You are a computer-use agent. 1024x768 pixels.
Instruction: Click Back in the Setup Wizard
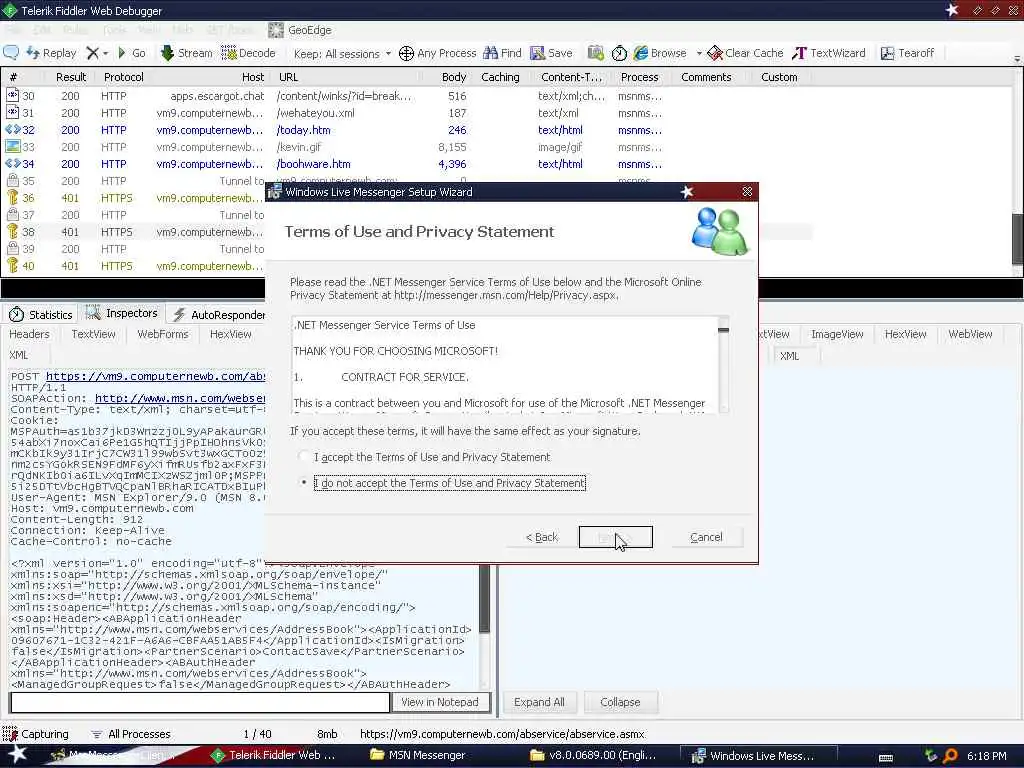coord(542,537)
